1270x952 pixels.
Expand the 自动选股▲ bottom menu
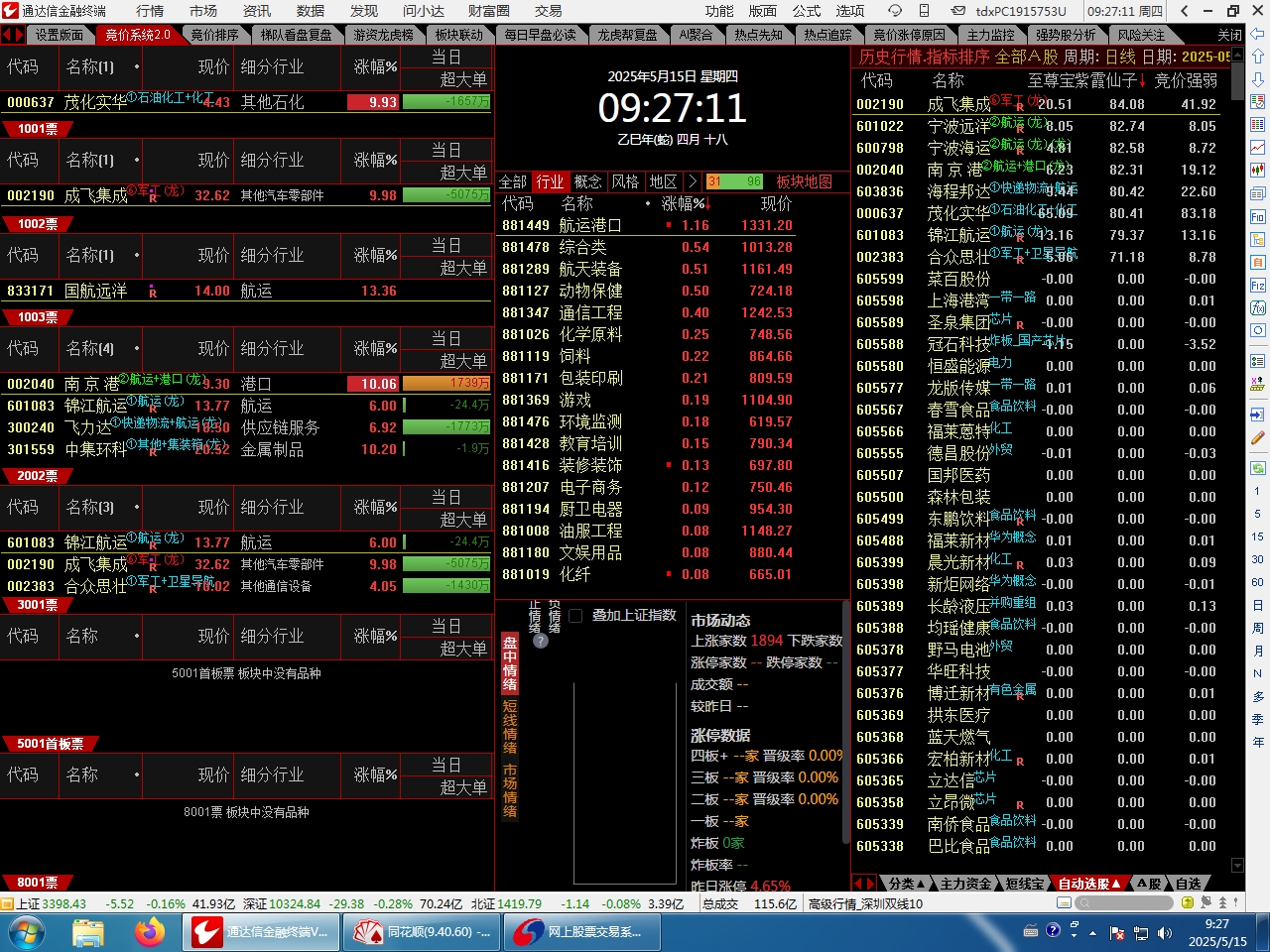coord(1088,883)
